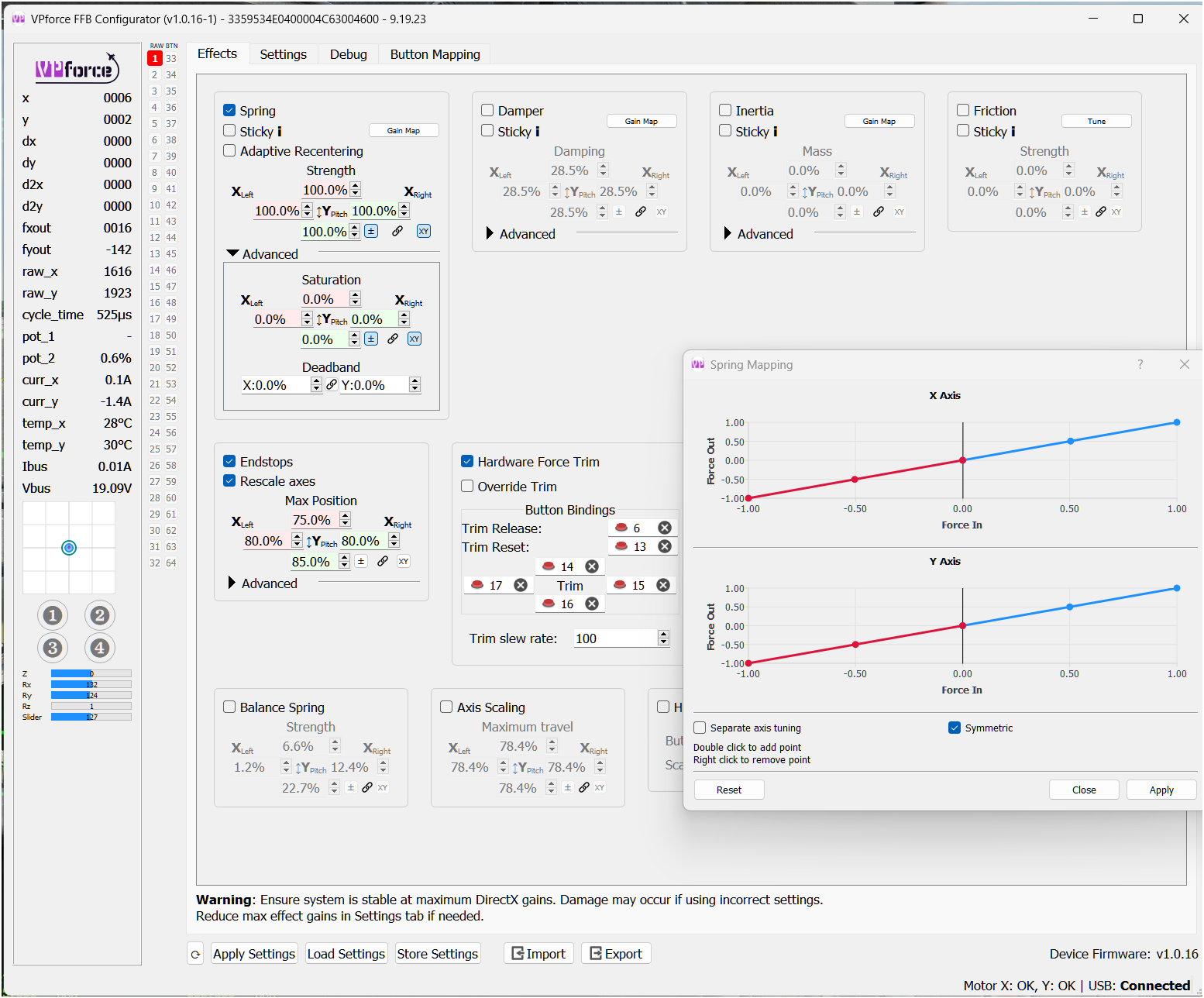Expand the Endstops Advanced section
Image resolution: width=1204 pixels, height=998 pixels.
[x=232, y=583]
